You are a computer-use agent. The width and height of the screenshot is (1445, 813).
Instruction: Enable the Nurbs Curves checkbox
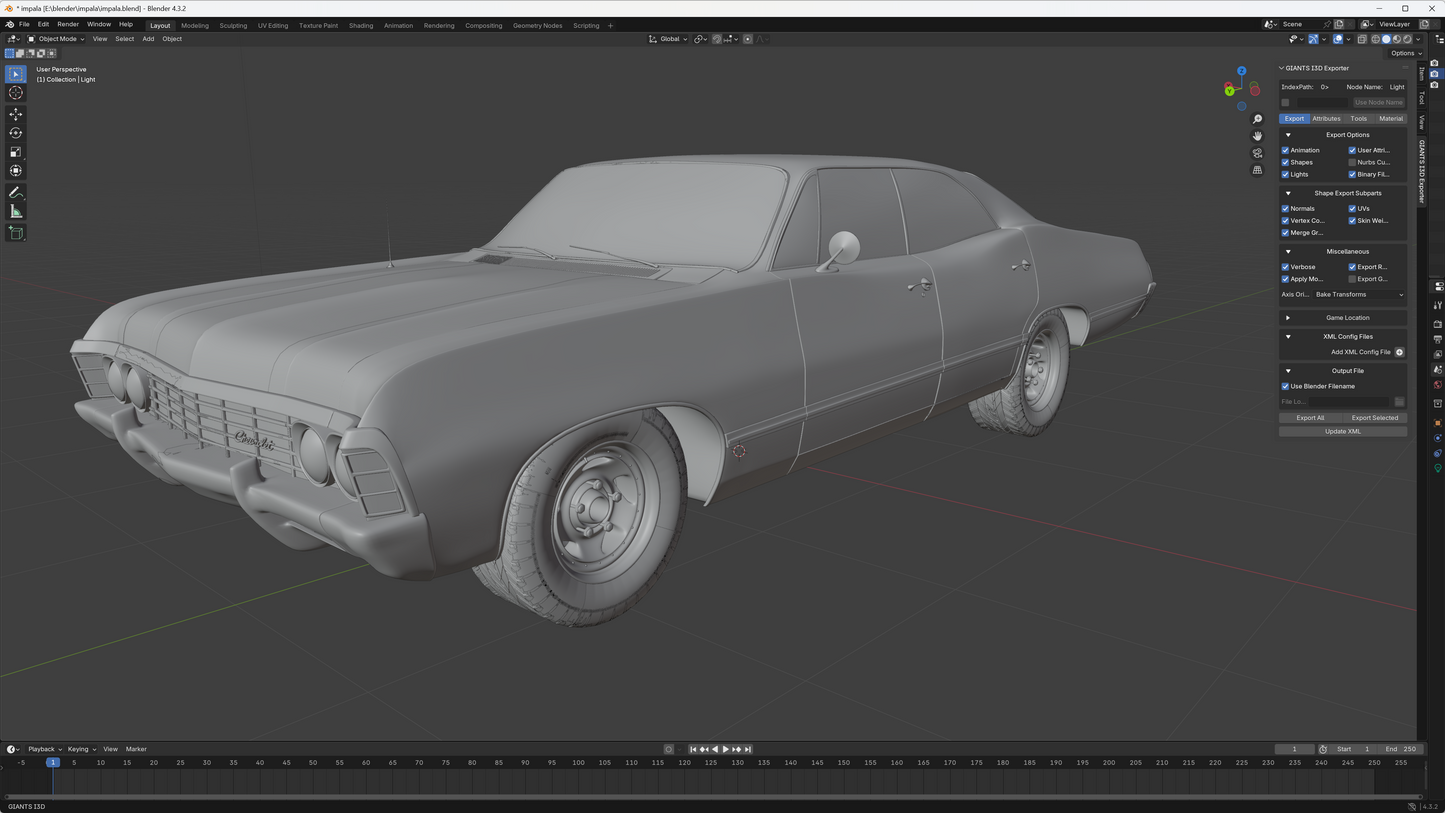click(x=1352, y=162)
